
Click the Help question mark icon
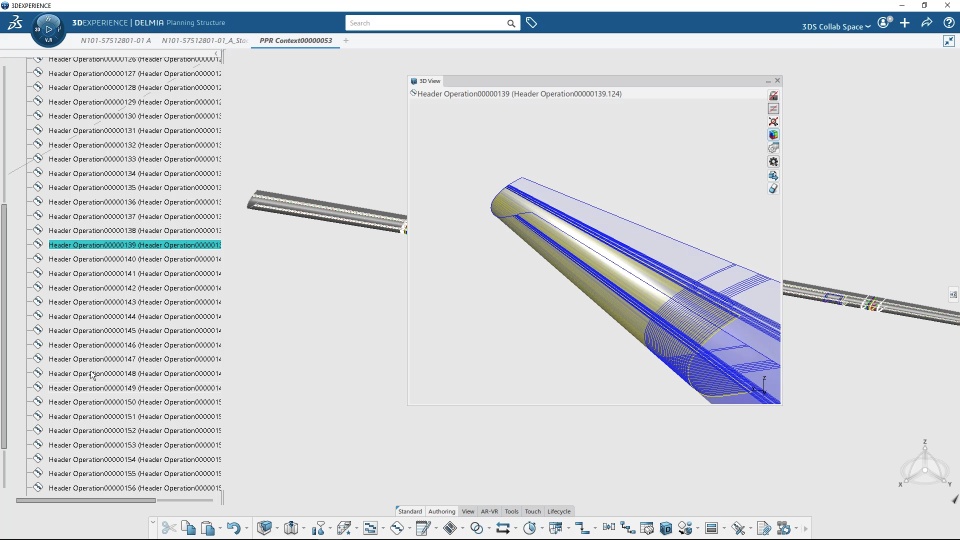click(x=949, y=23)
